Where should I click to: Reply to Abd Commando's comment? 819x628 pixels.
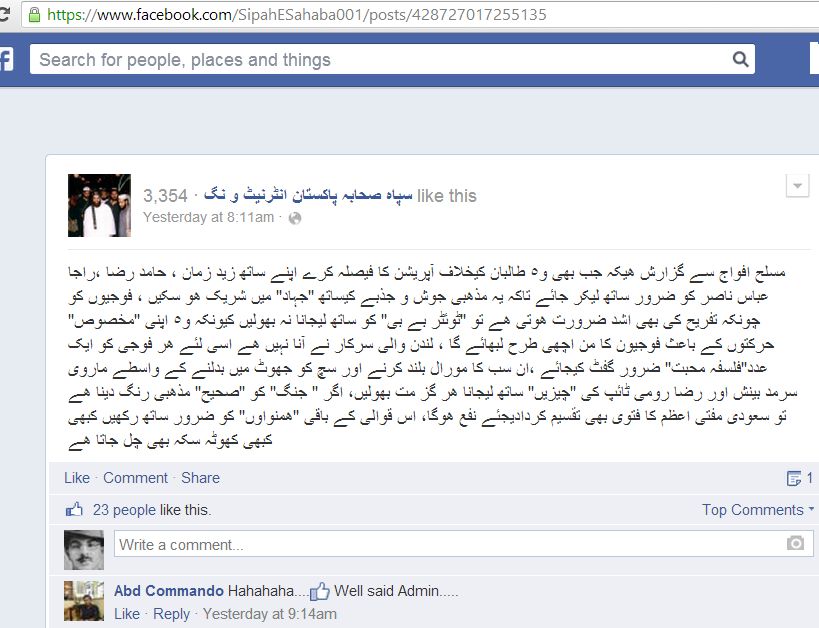coord(171,614)
